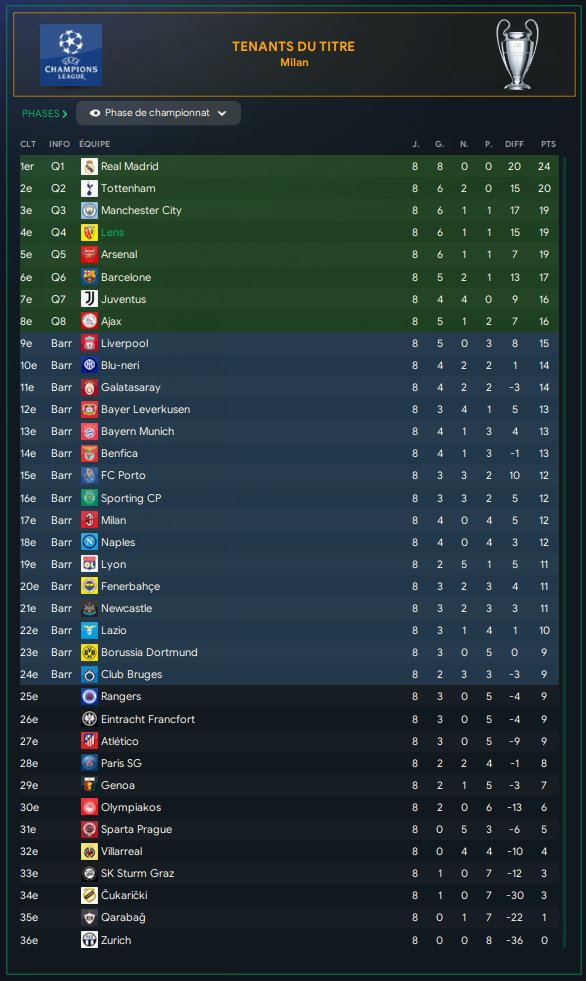
Task: Click the vertical scrollbar beside the standings table
Action: (564, 553)
